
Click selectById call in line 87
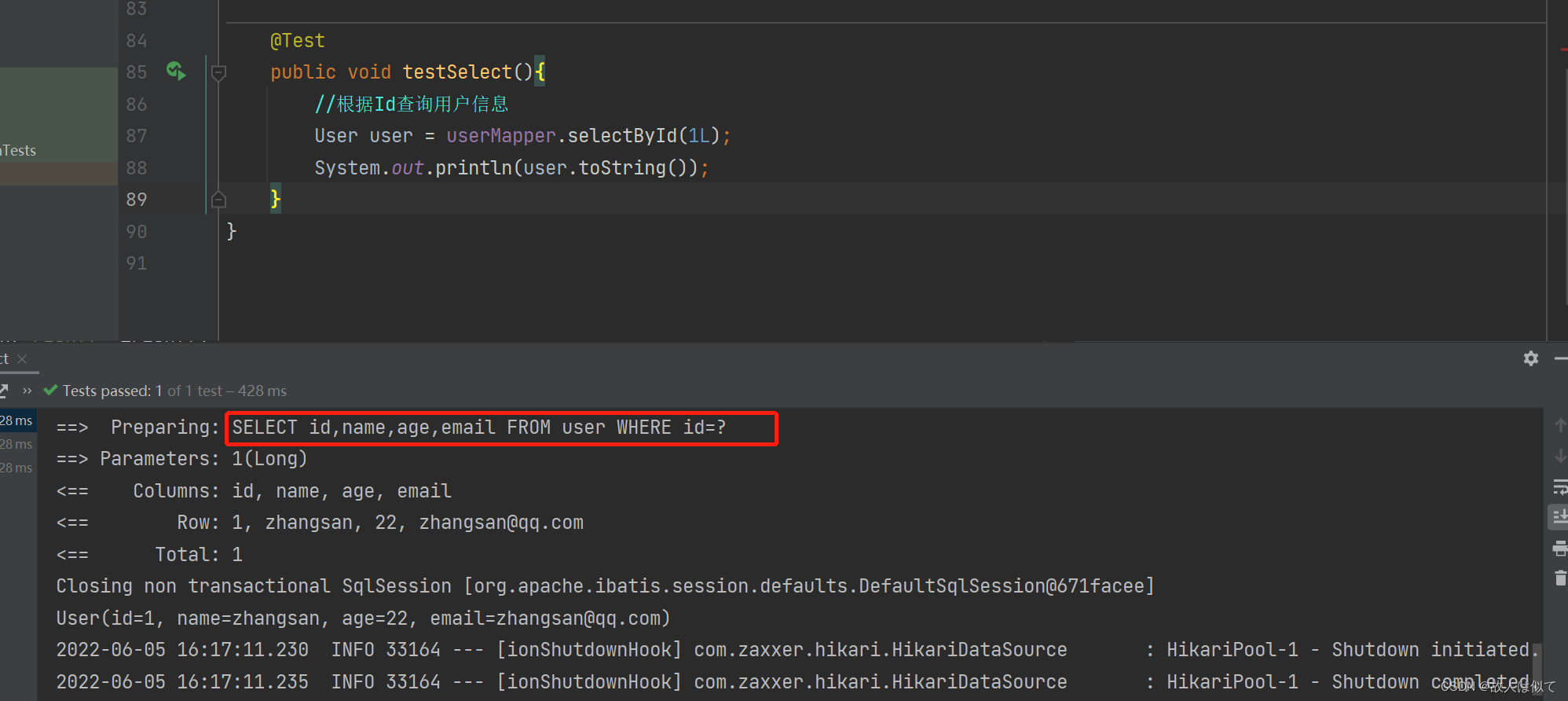[x=622, y=136]
